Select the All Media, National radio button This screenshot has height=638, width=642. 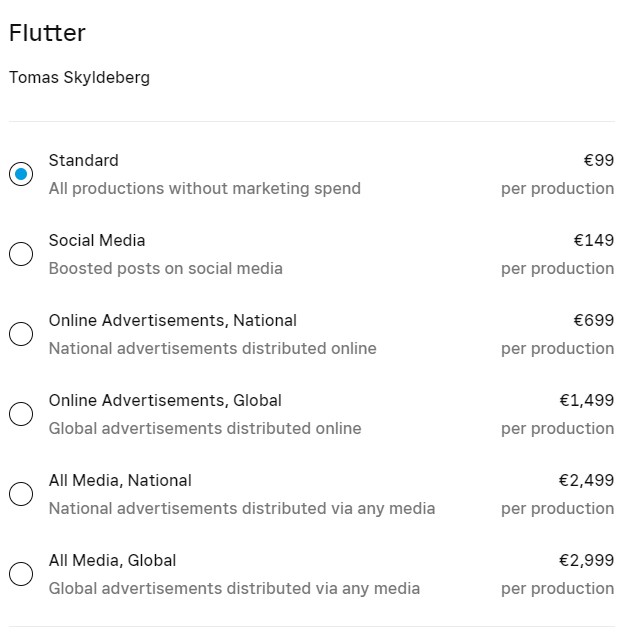coord(21,494)
